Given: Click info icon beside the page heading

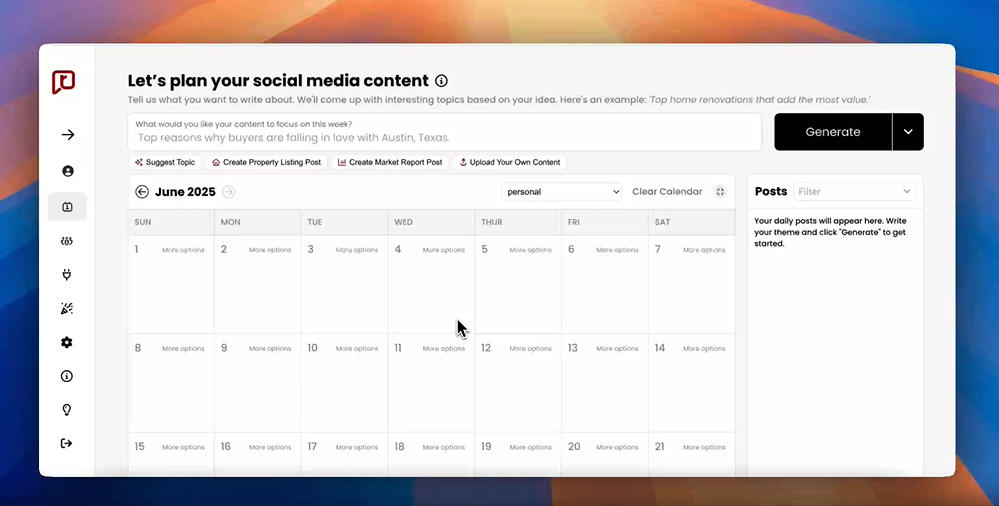Looking at the screenshot, I should pyautogui.click(x=441, y=81).
